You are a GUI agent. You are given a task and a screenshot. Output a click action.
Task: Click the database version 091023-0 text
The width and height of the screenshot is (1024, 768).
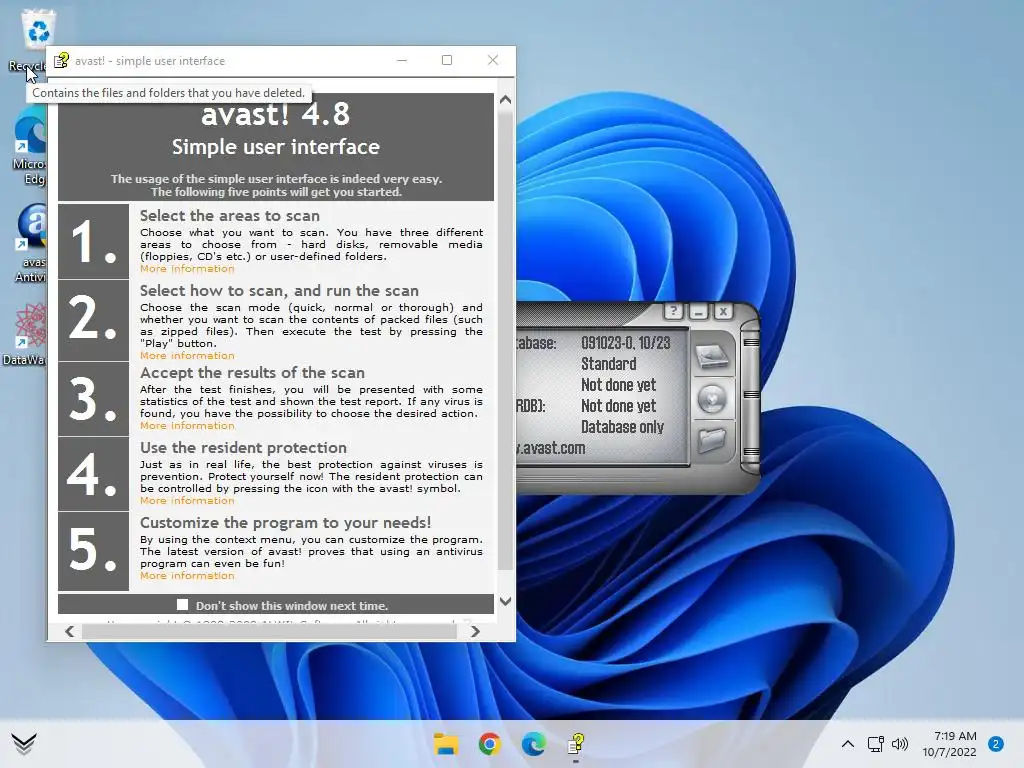[x=626, y=343]
